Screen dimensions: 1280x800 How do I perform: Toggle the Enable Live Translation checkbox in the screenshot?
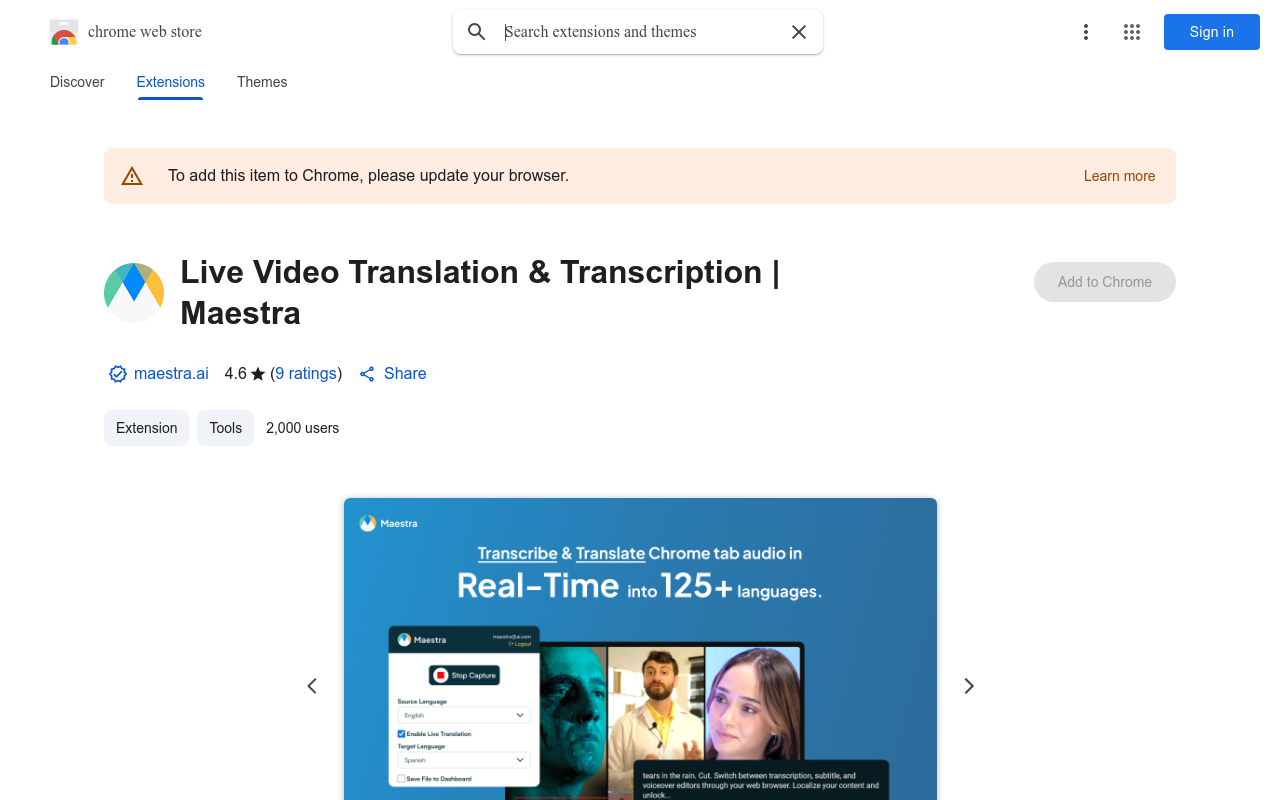click(402, 734)
